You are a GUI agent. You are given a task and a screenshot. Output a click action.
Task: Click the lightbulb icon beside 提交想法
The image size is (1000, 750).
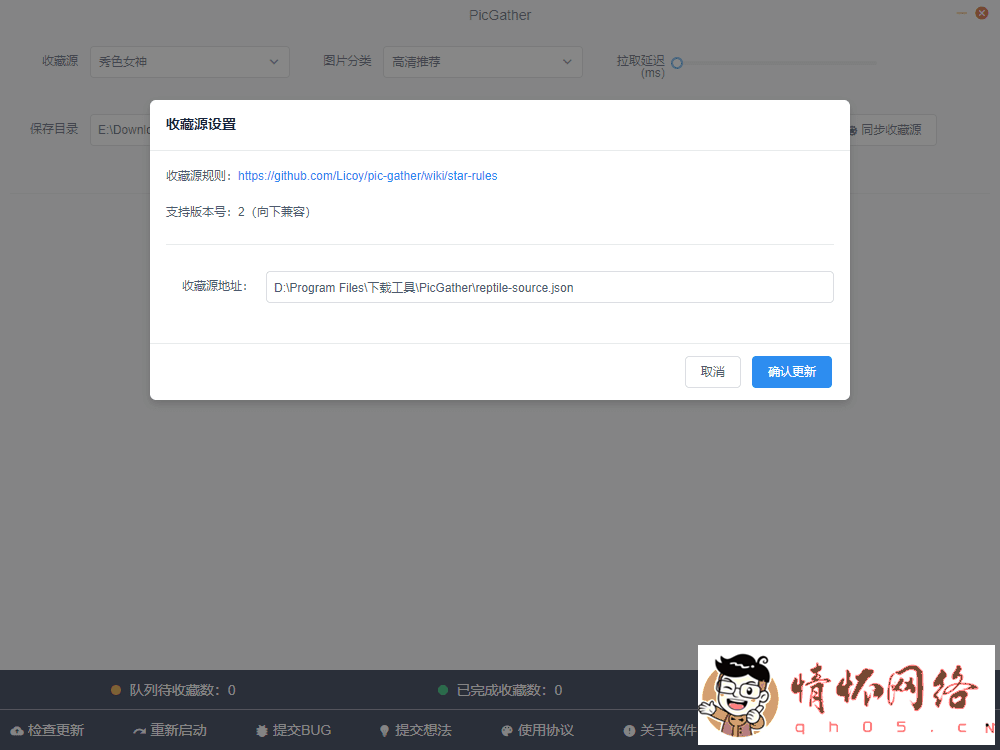384,731
